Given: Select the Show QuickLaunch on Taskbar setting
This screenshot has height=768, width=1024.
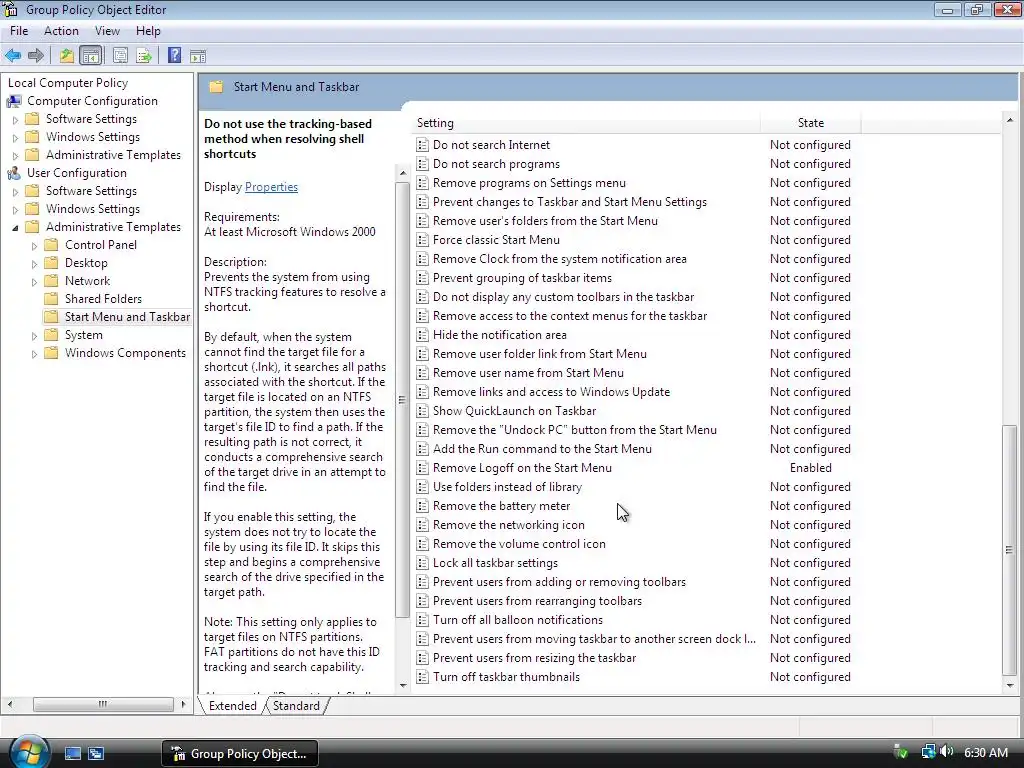Looking at the screenshot, I should click(x=514, y=411).
